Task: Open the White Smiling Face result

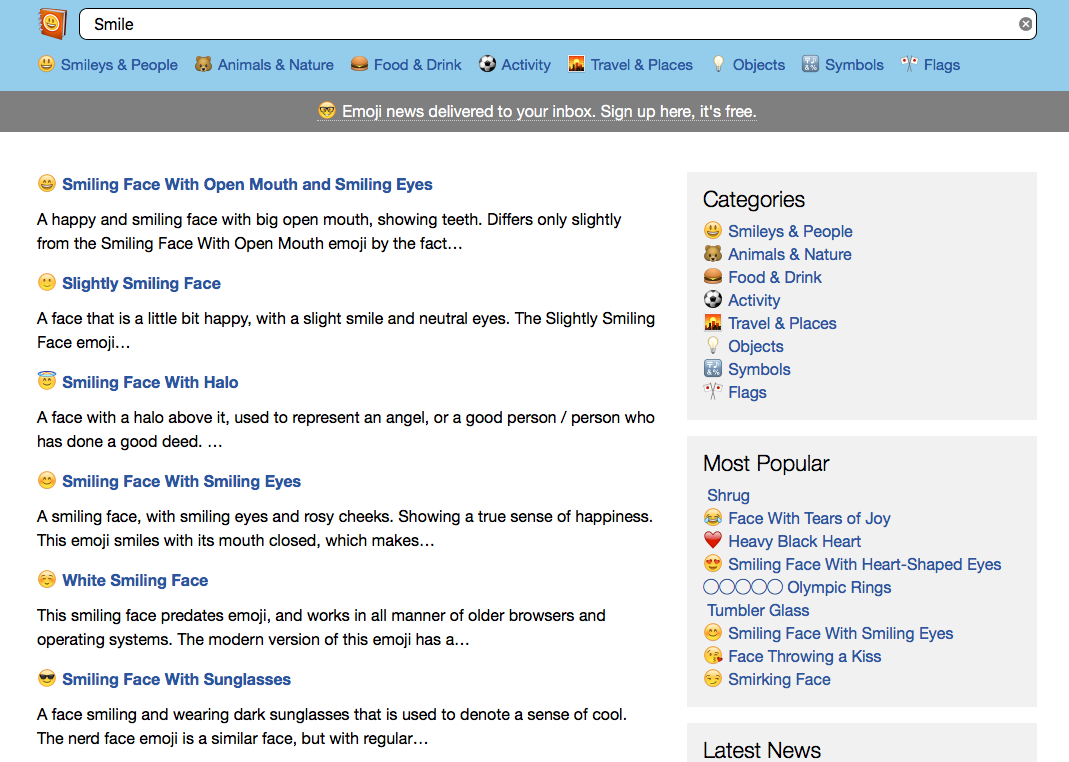Action: pos(135,580)
